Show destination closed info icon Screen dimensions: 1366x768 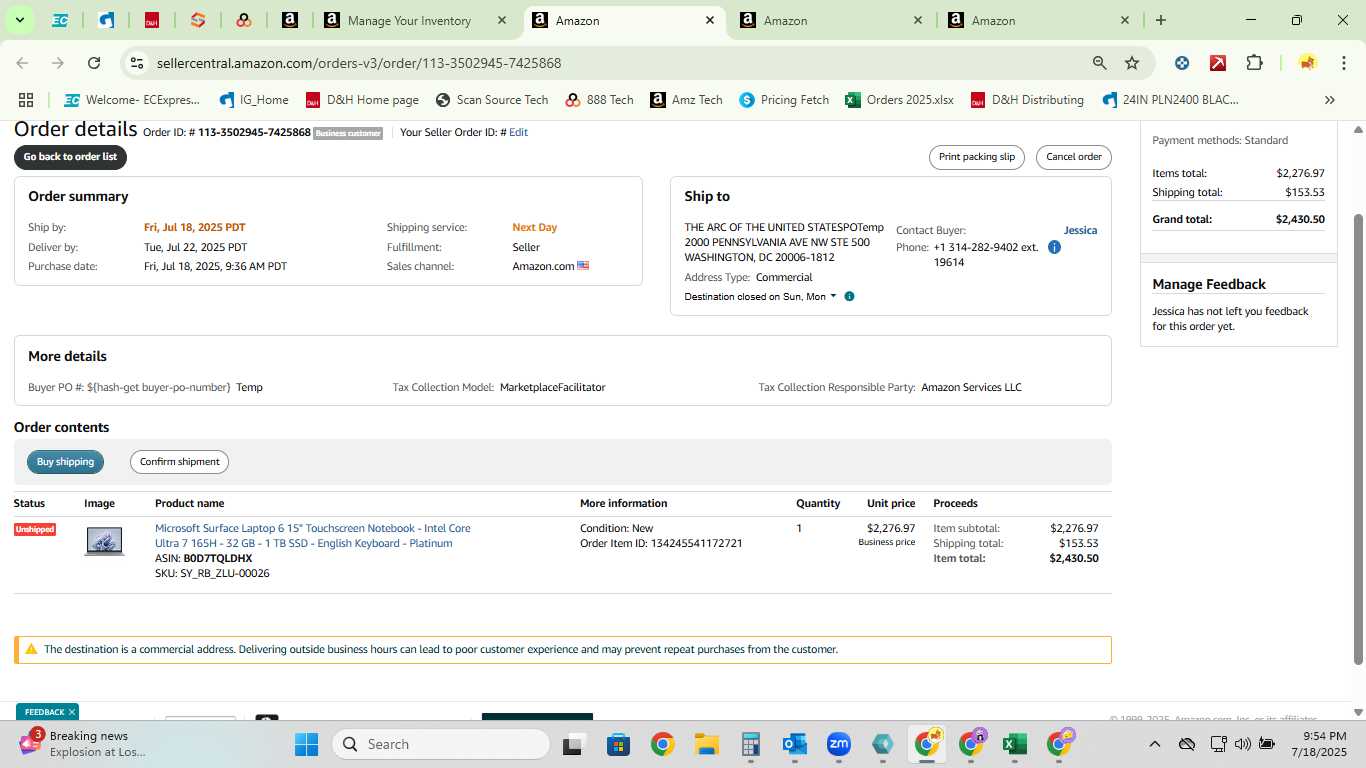pyautogui.click(x=849, y=297)
